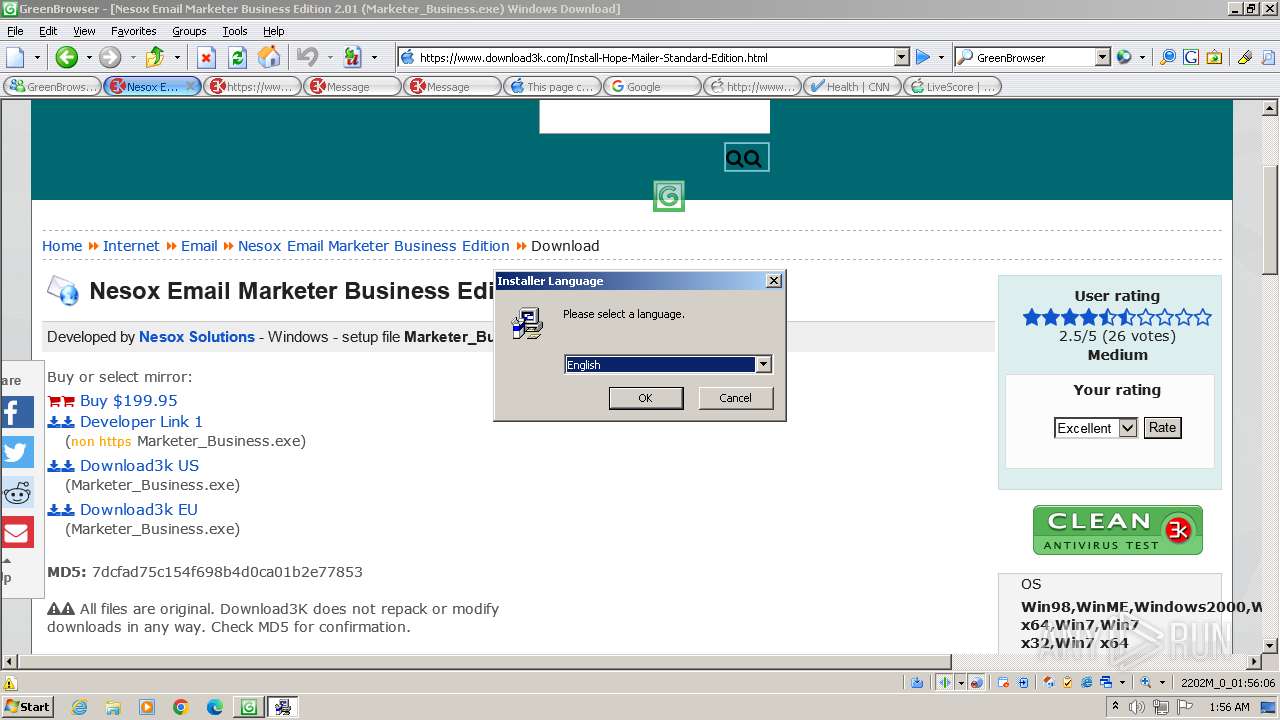1280x720 pixels.
Task: Share on Twitter sidebar icon
Action: point(16,452)
